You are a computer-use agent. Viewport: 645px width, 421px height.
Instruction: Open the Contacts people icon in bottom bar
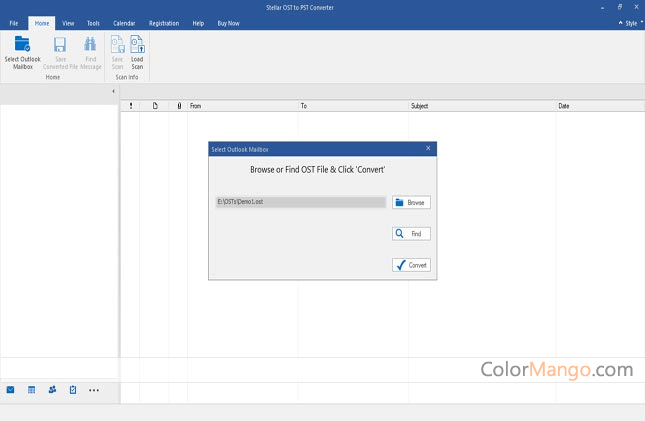click(52, 389)
